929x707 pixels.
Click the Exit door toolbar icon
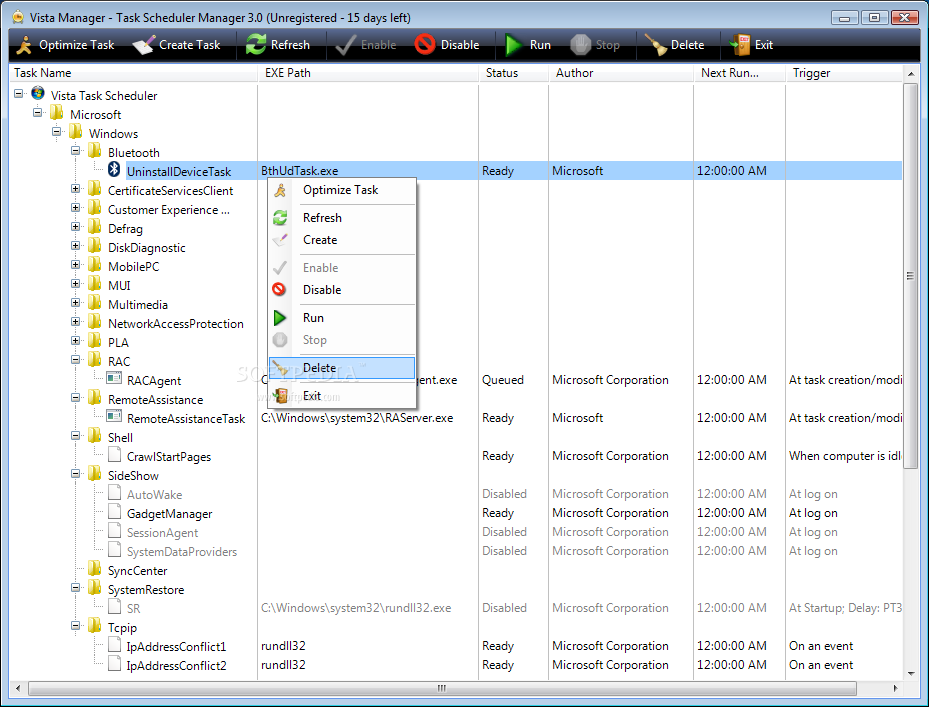740,45
